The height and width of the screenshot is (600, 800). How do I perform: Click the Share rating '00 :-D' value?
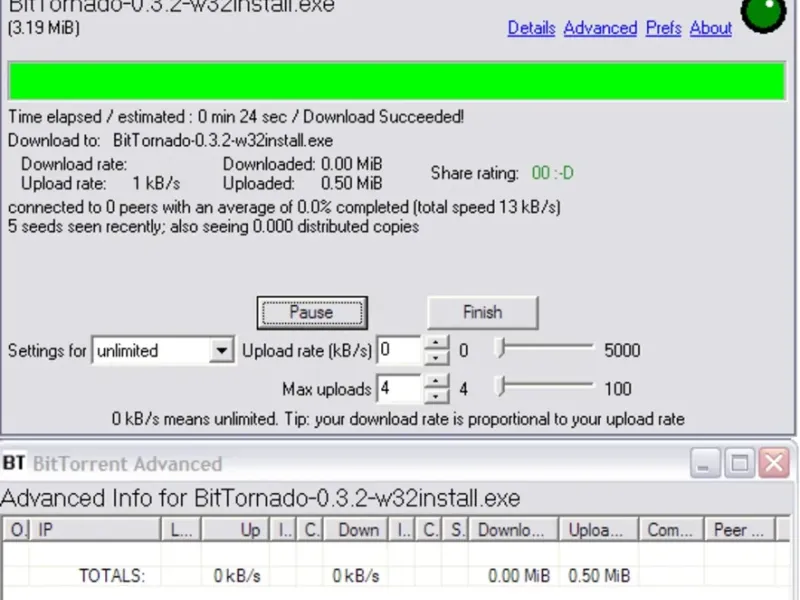click(x=553, y=173)
